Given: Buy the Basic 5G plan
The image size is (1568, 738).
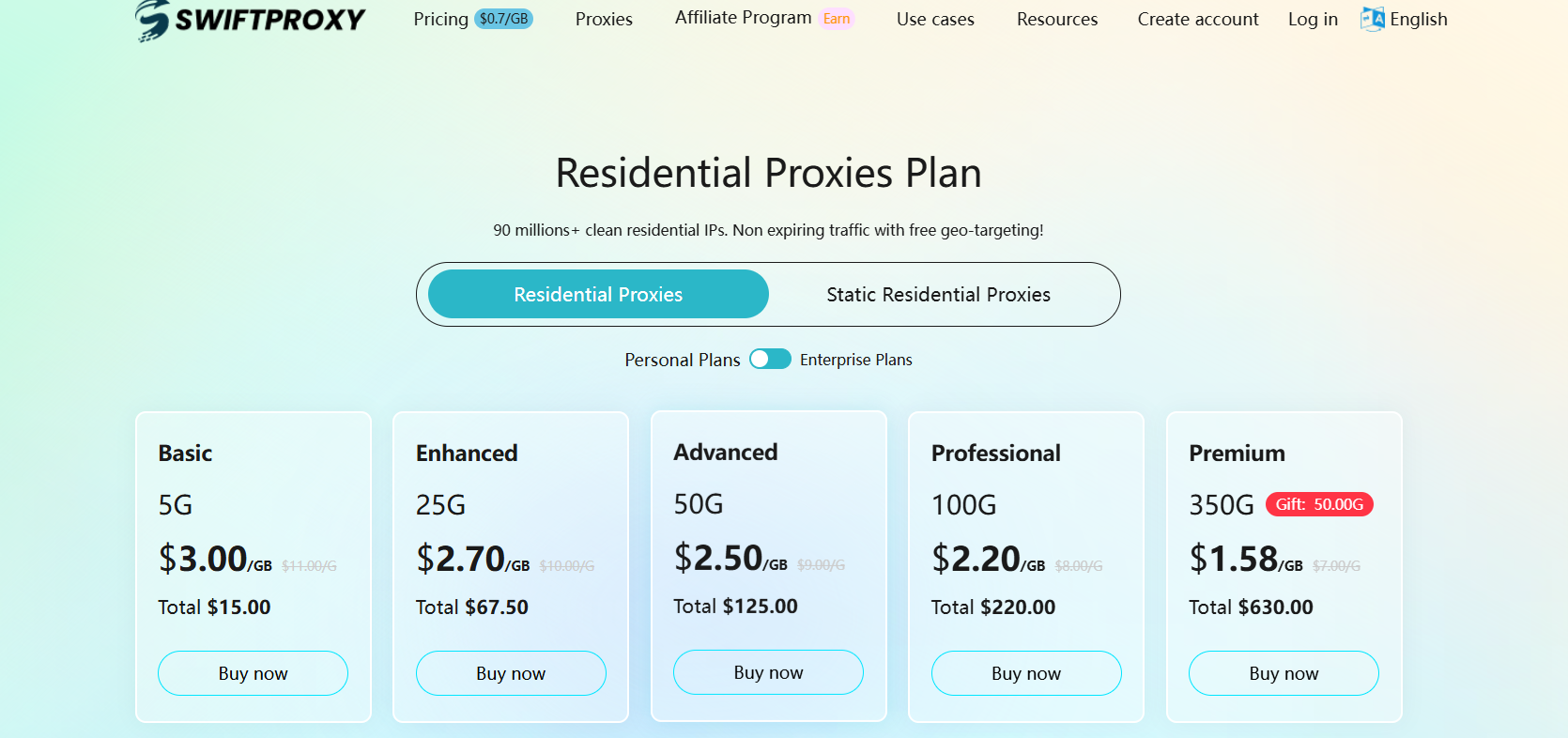Looking at the screenshot, I should 253,673.
